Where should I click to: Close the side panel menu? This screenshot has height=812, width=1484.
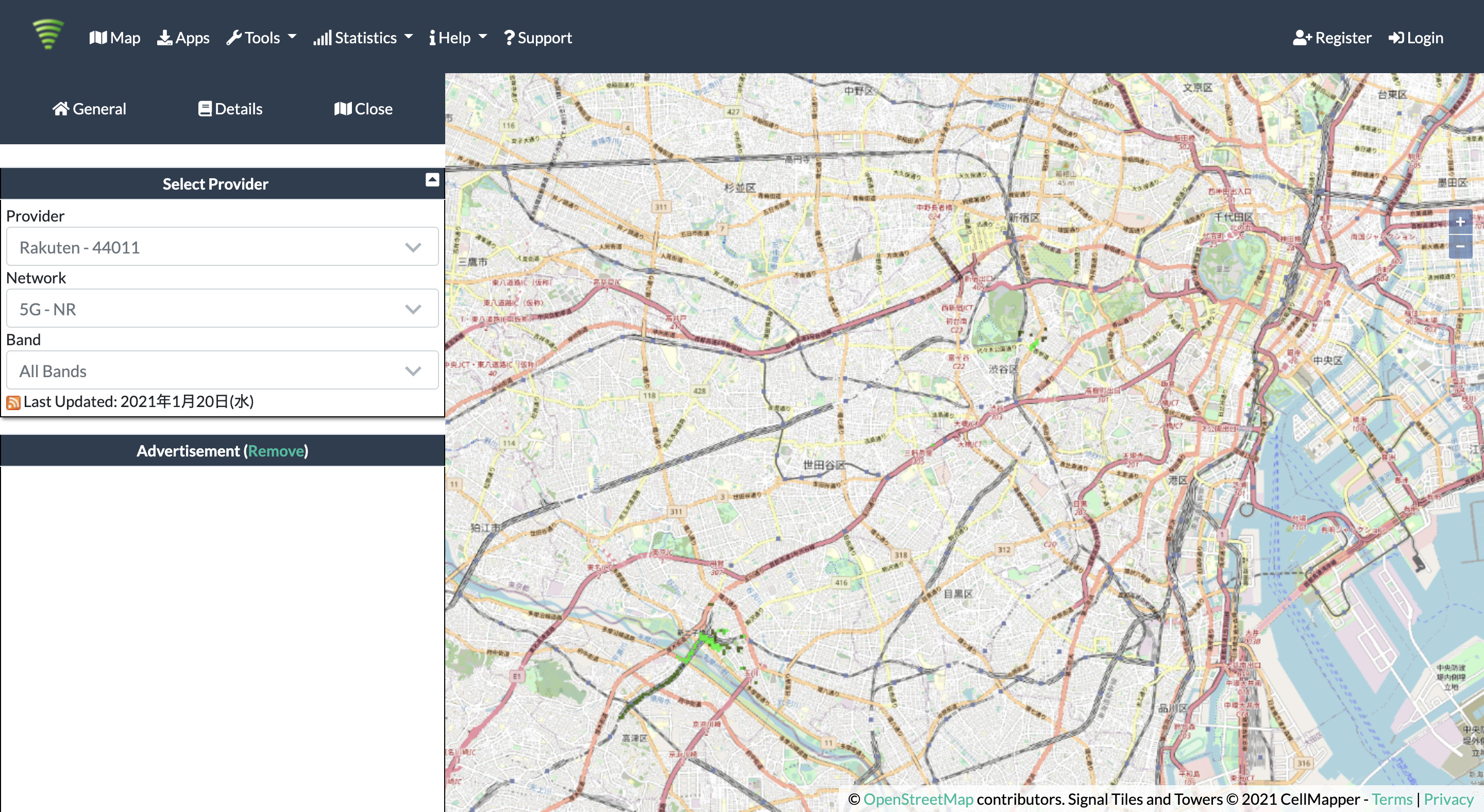[x=363, y=109]
